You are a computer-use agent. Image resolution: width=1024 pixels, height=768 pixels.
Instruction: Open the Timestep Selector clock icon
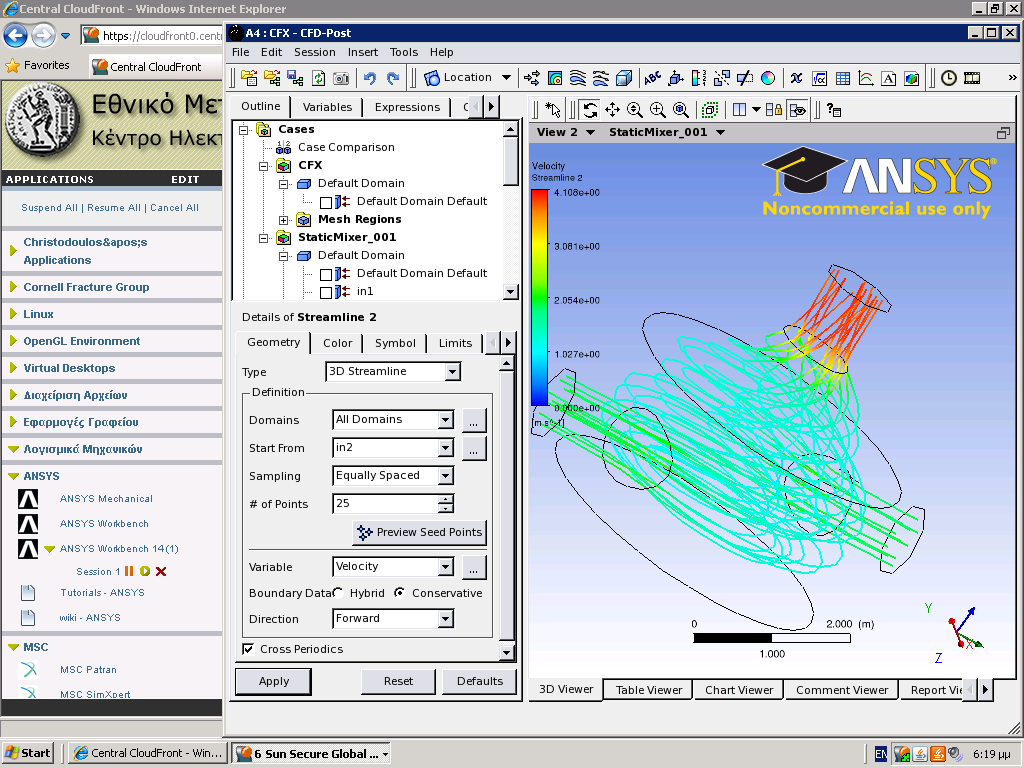click(x=948, y=78)
